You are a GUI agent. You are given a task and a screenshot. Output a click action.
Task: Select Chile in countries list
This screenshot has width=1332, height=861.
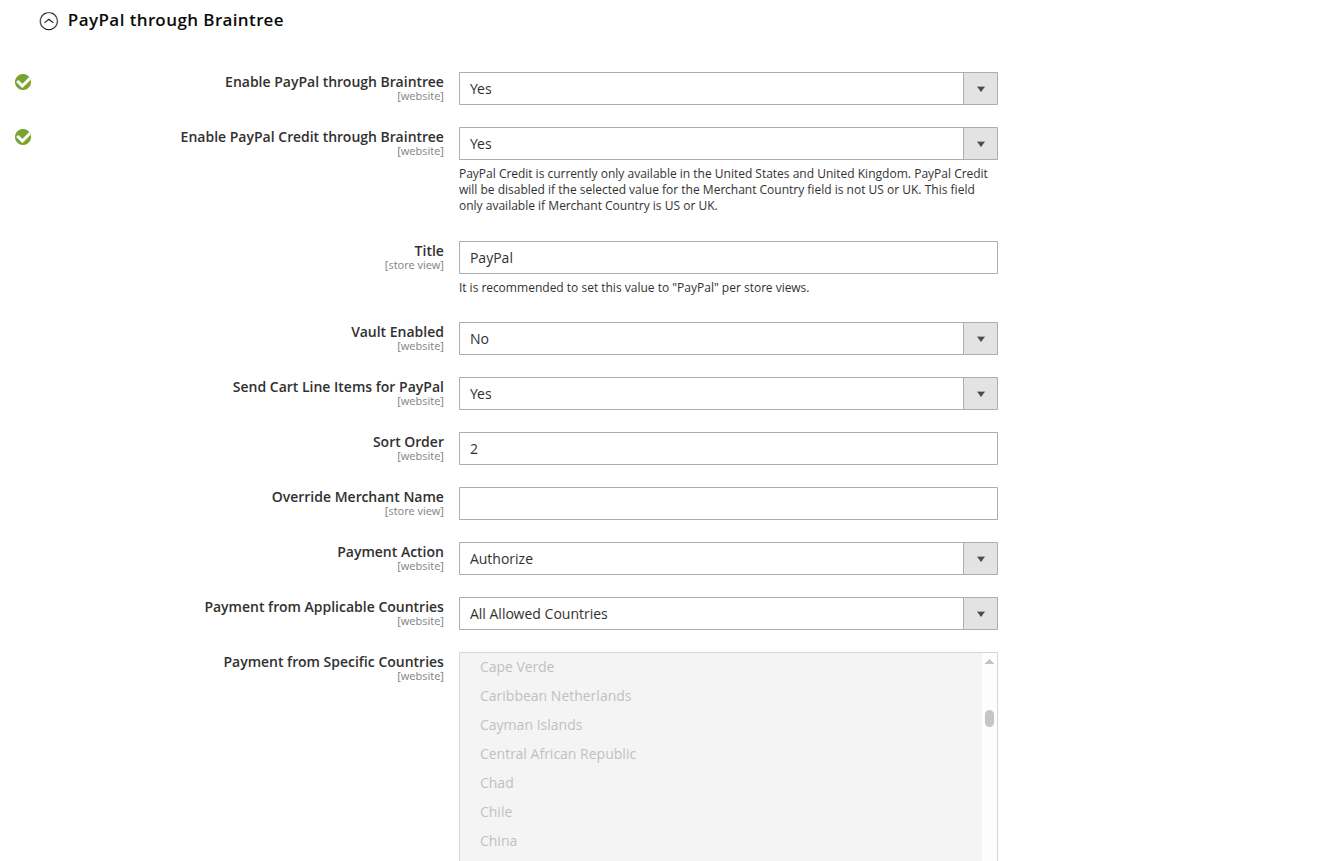point(496,812)
